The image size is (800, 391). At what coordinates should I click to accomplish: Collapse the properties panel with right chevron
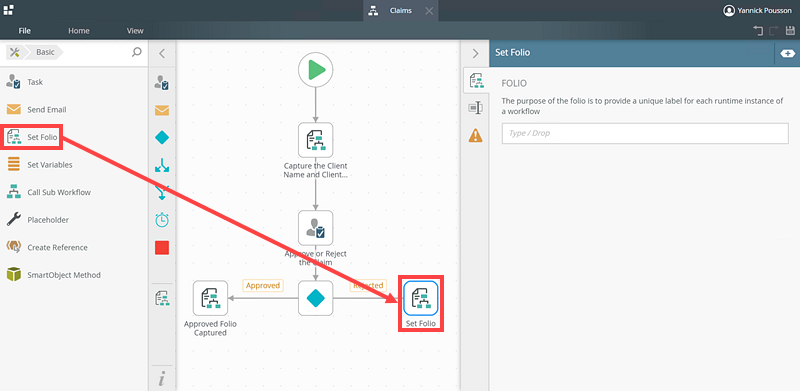click(475, 53)
